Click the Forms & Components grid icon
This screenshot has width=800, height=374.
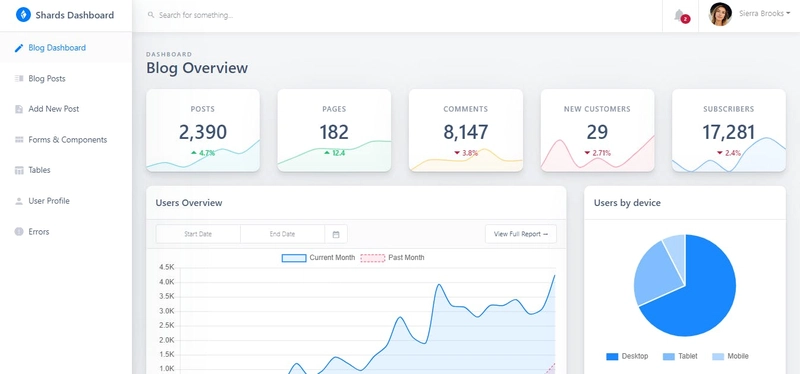19,140
